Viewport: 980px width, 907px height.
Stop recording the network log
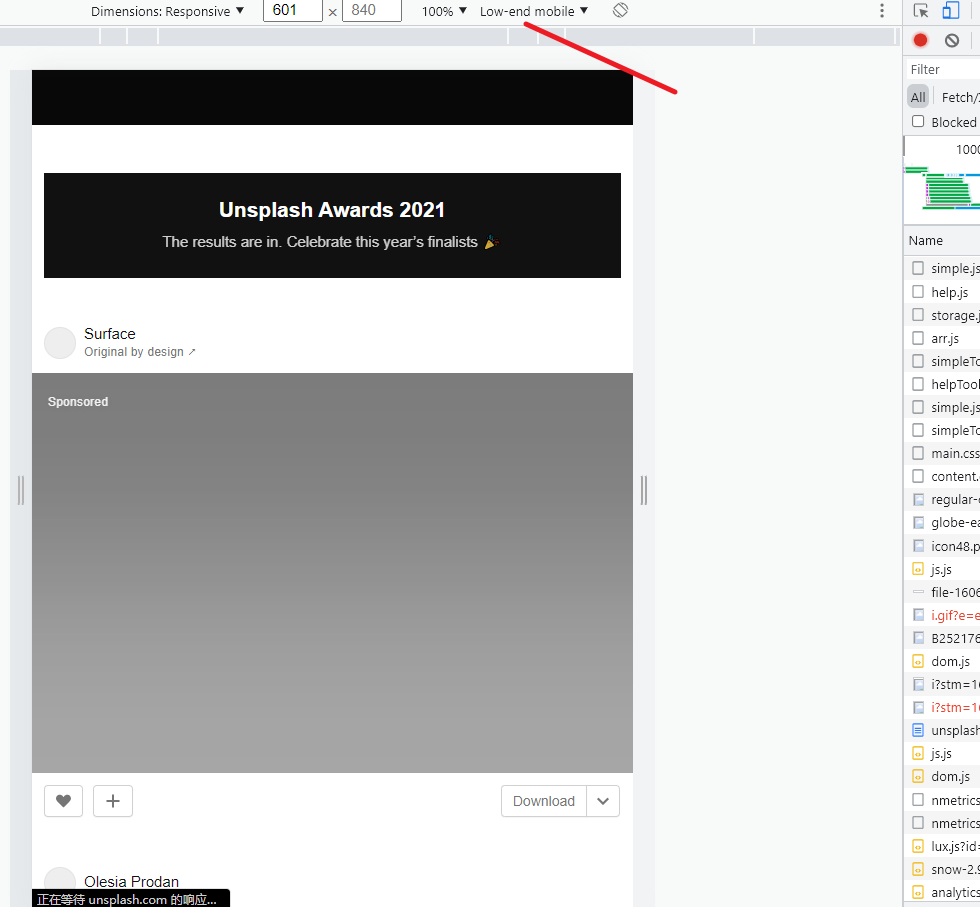(x=920, y=41)
